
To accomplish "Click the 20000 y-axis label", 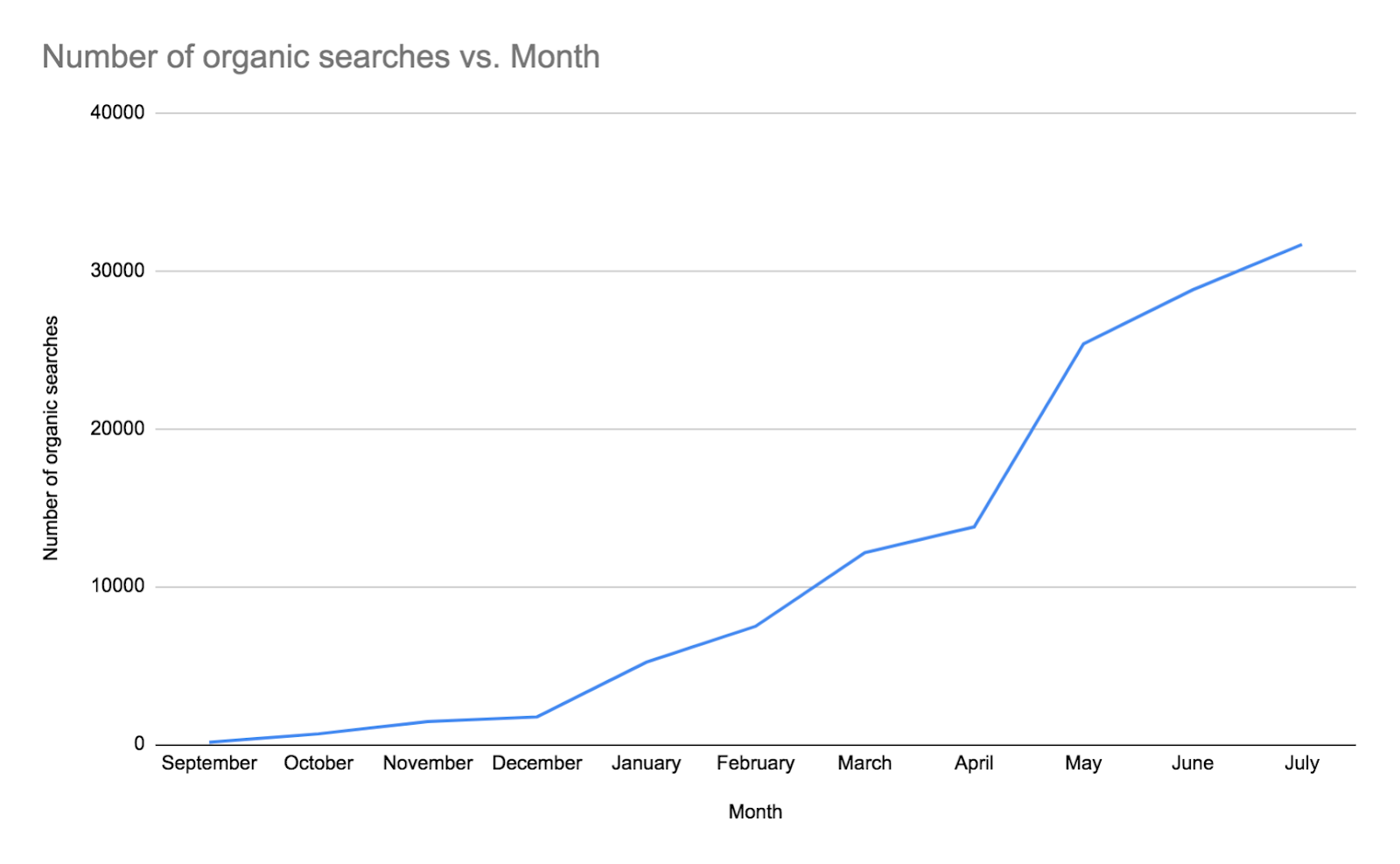I will pyautogui.click(x=117, y=429).
